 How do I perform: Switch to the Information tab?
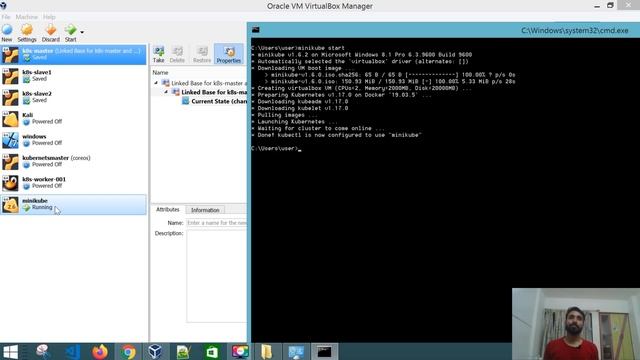pyautogui.click(x=205, y=210)
